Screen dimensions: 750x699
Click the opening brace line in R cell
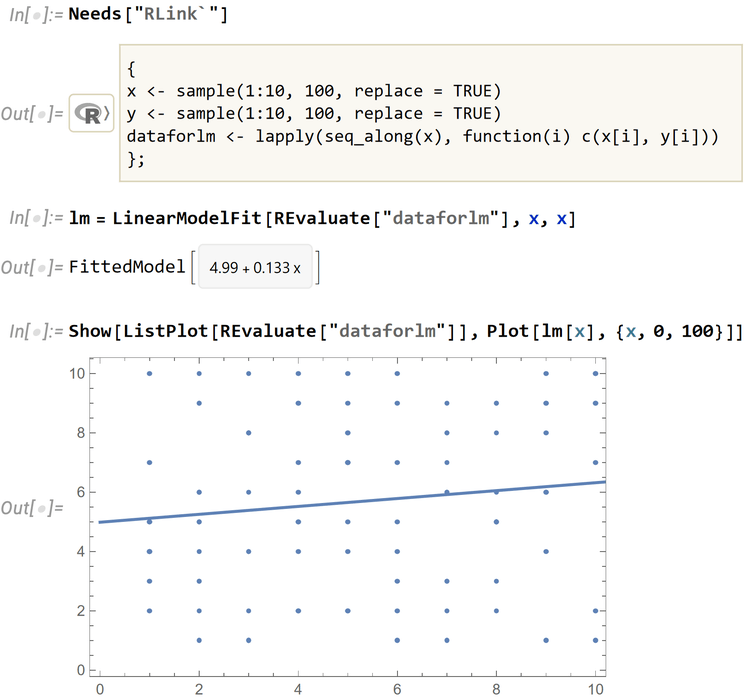pyautogui.click(x=132, y=68)
